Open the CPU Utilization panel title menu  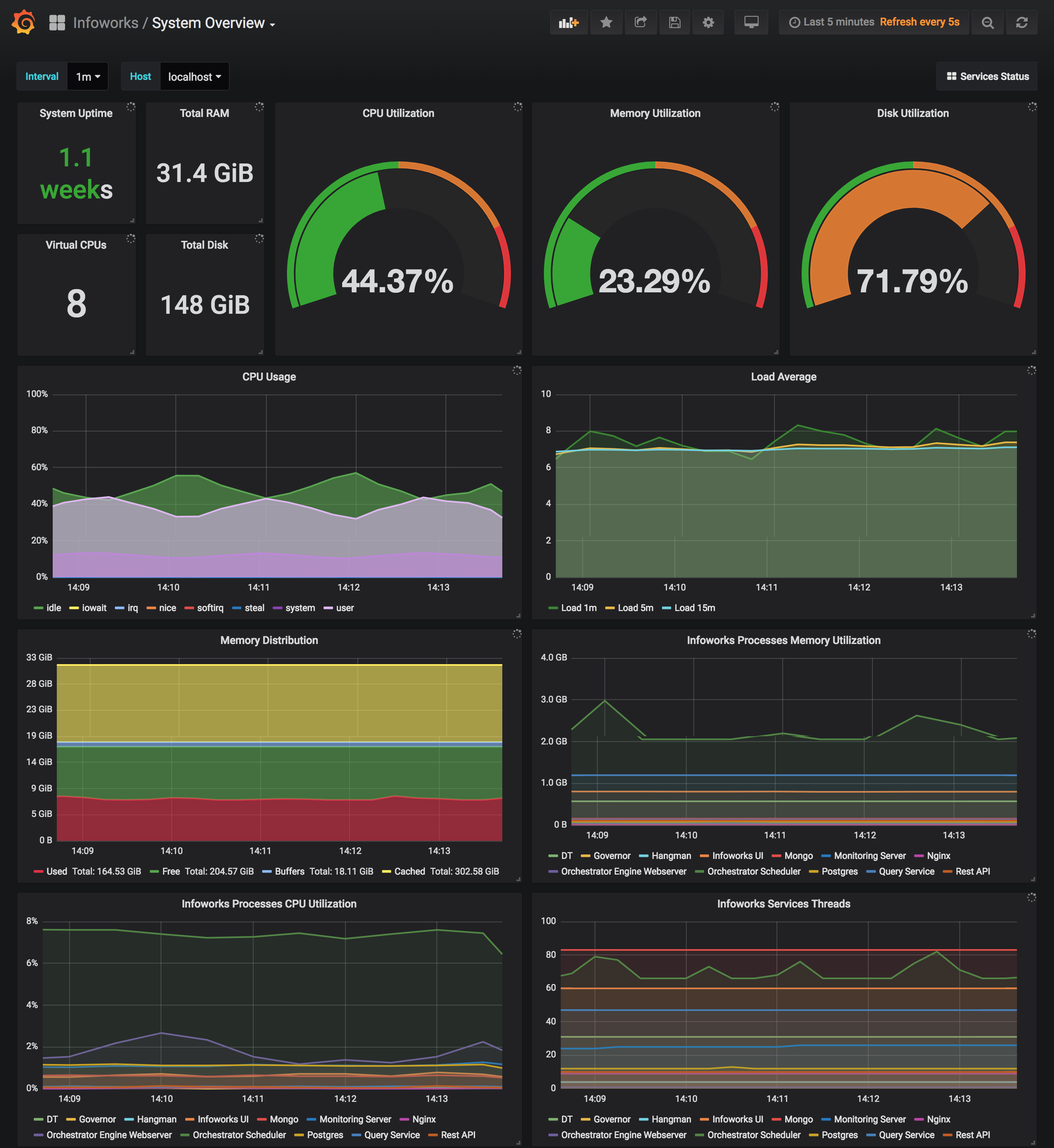tap(398, 114)
